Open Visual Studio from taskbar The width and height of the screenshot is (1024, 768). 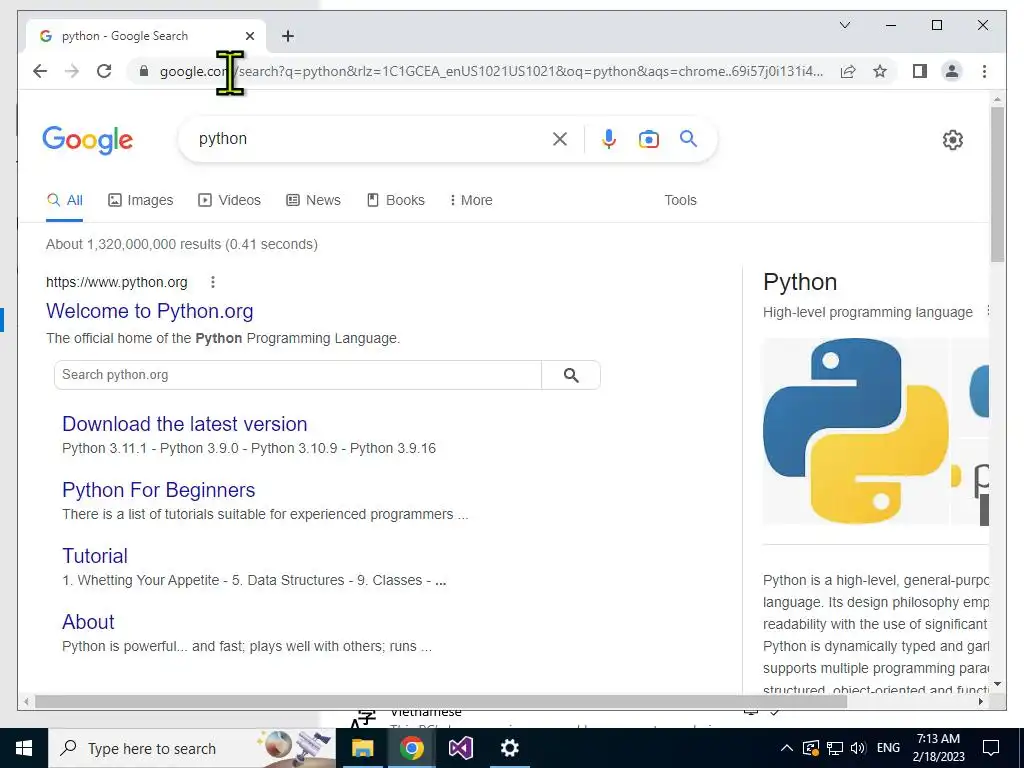coord(460,748)
